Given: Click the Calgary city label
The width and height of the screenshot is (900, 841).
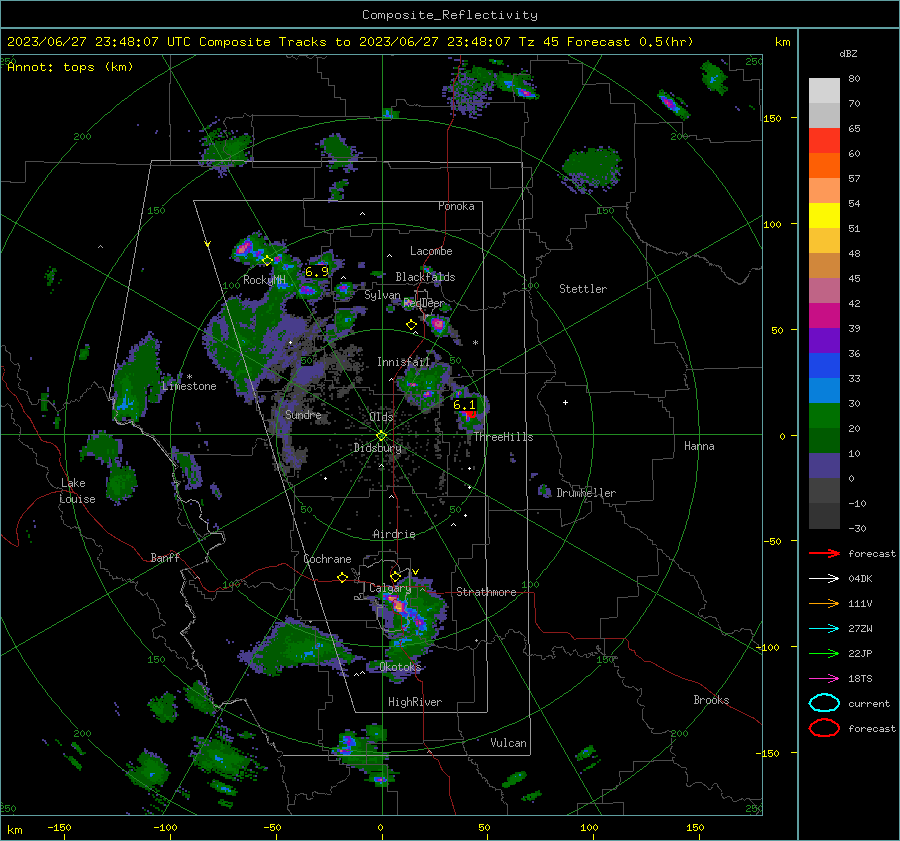Looking at the screenshot, I should pyautogui.click(x=390, y=588).
